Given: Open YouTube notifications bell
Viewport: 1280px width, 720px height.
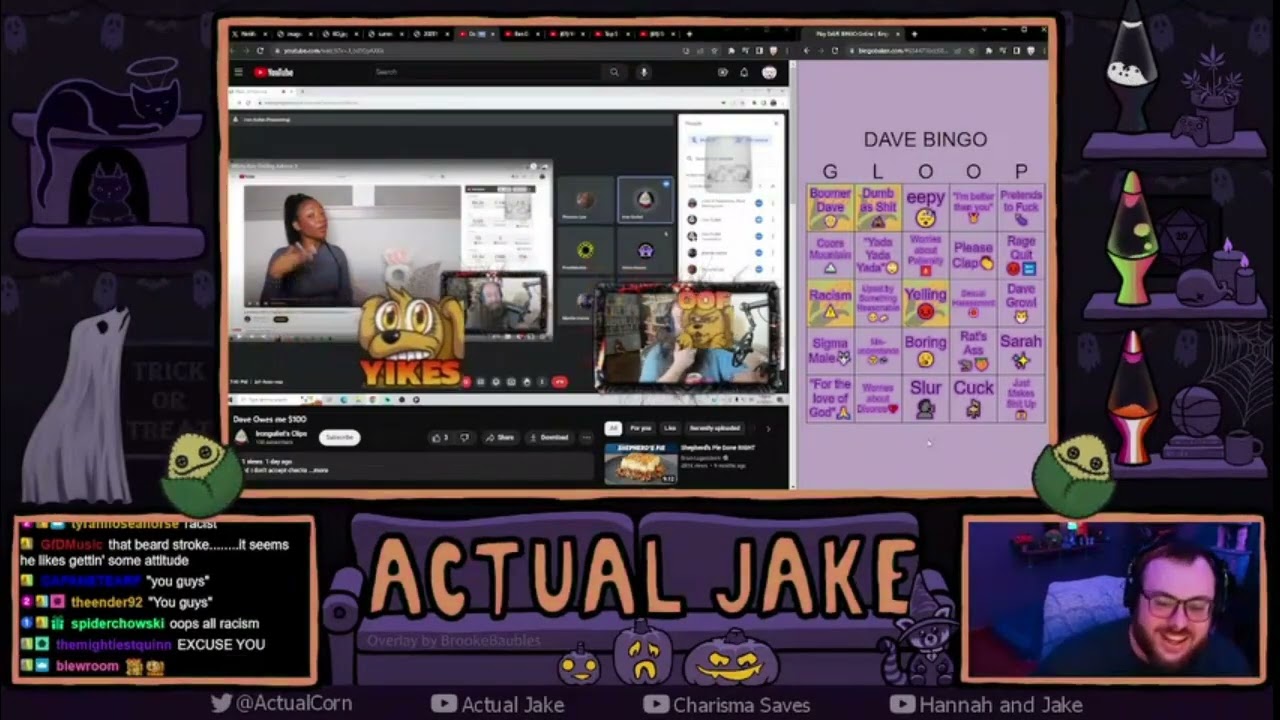Looking at the screenshot, I should pyautogui.click(x=744, y=72).
